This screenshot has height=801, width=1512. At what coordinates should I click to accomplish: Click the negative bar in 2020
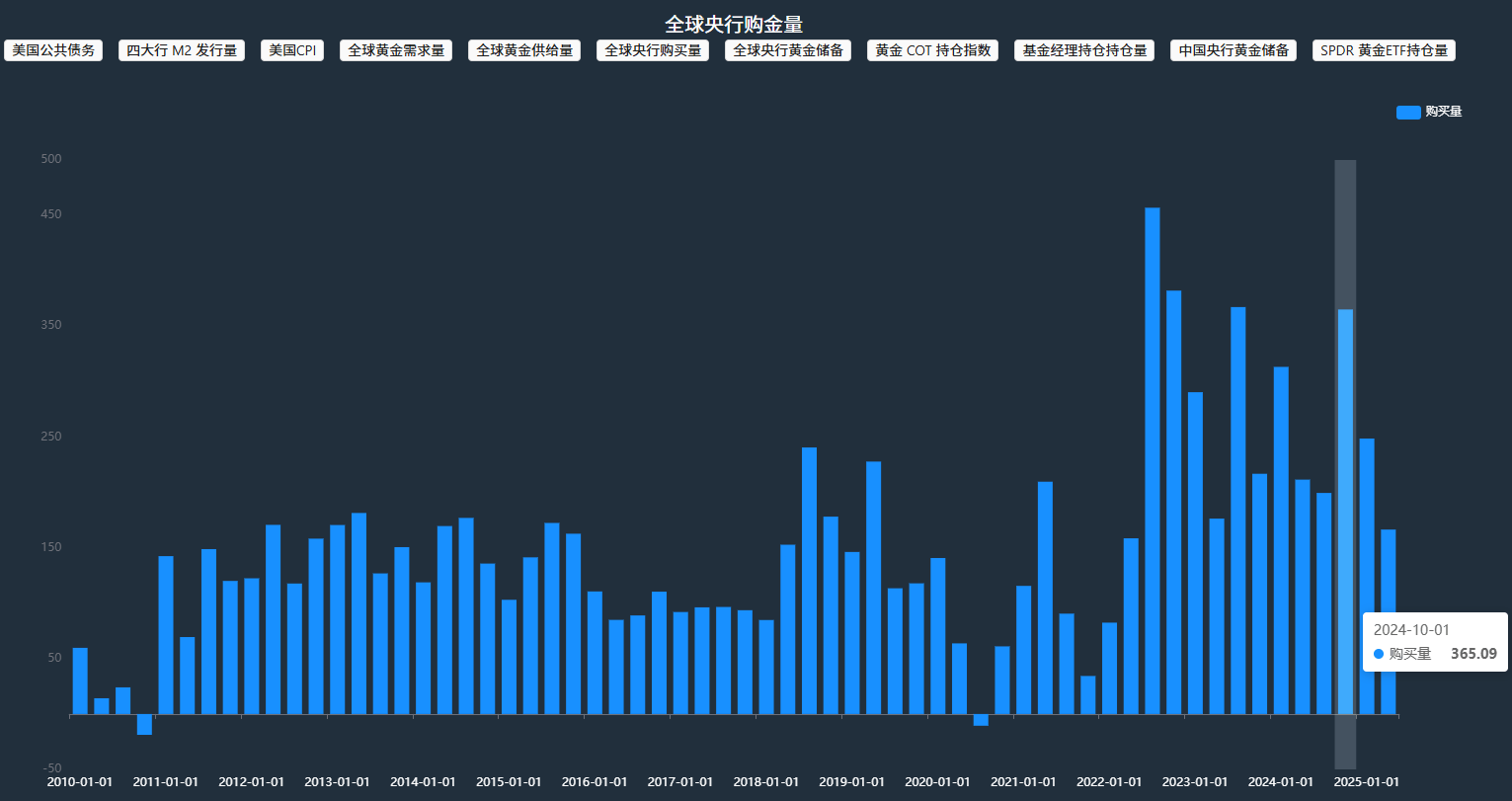tap(981, 719)
